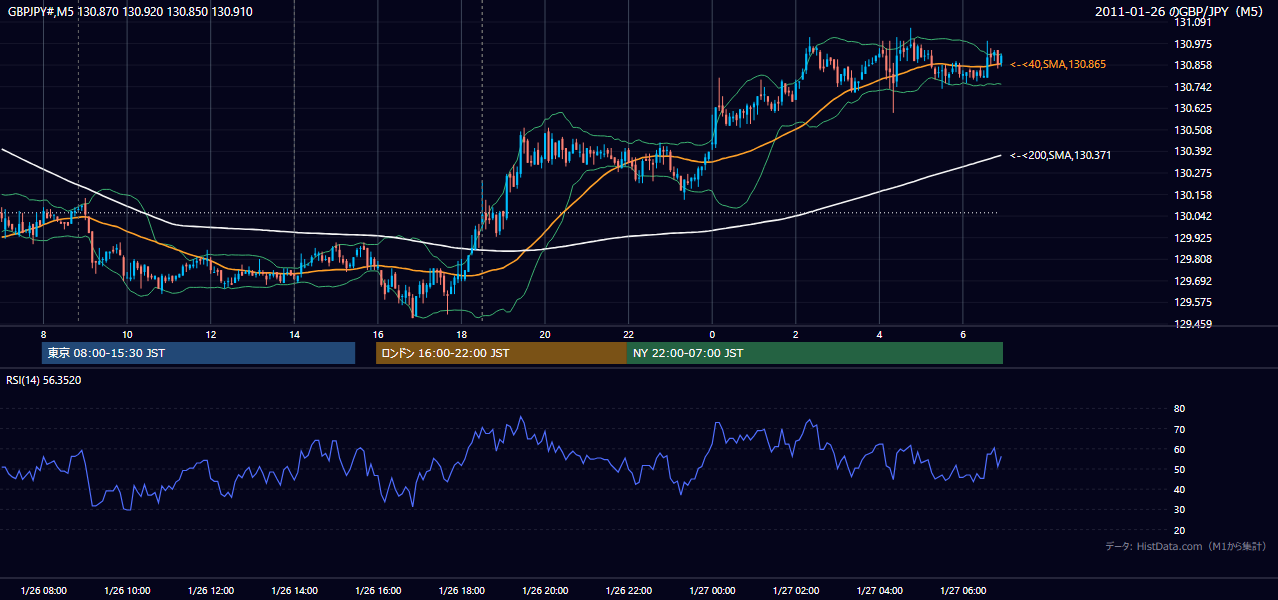This screenshot has width=1278, height=600.
Task: Click the 1/26 20:00 date label
Action: tap(544, 591)
